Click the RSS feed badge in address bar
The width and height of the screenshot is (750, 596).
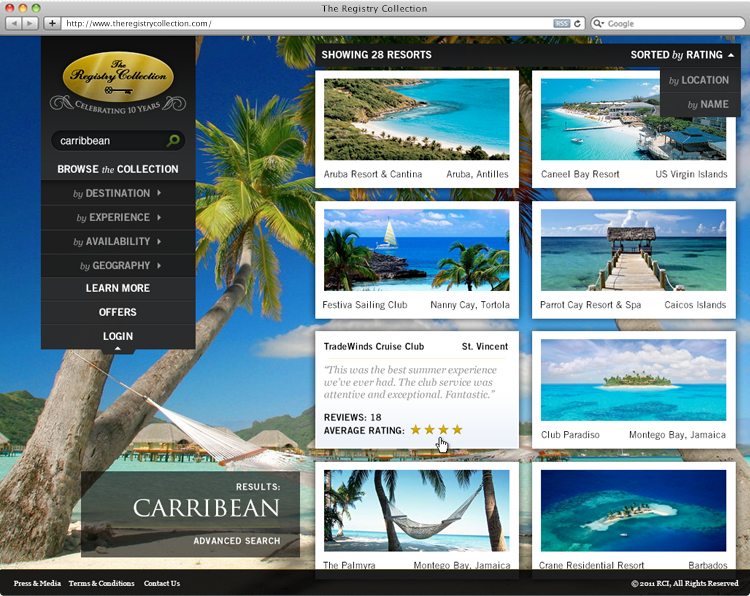tap(562, 23)
